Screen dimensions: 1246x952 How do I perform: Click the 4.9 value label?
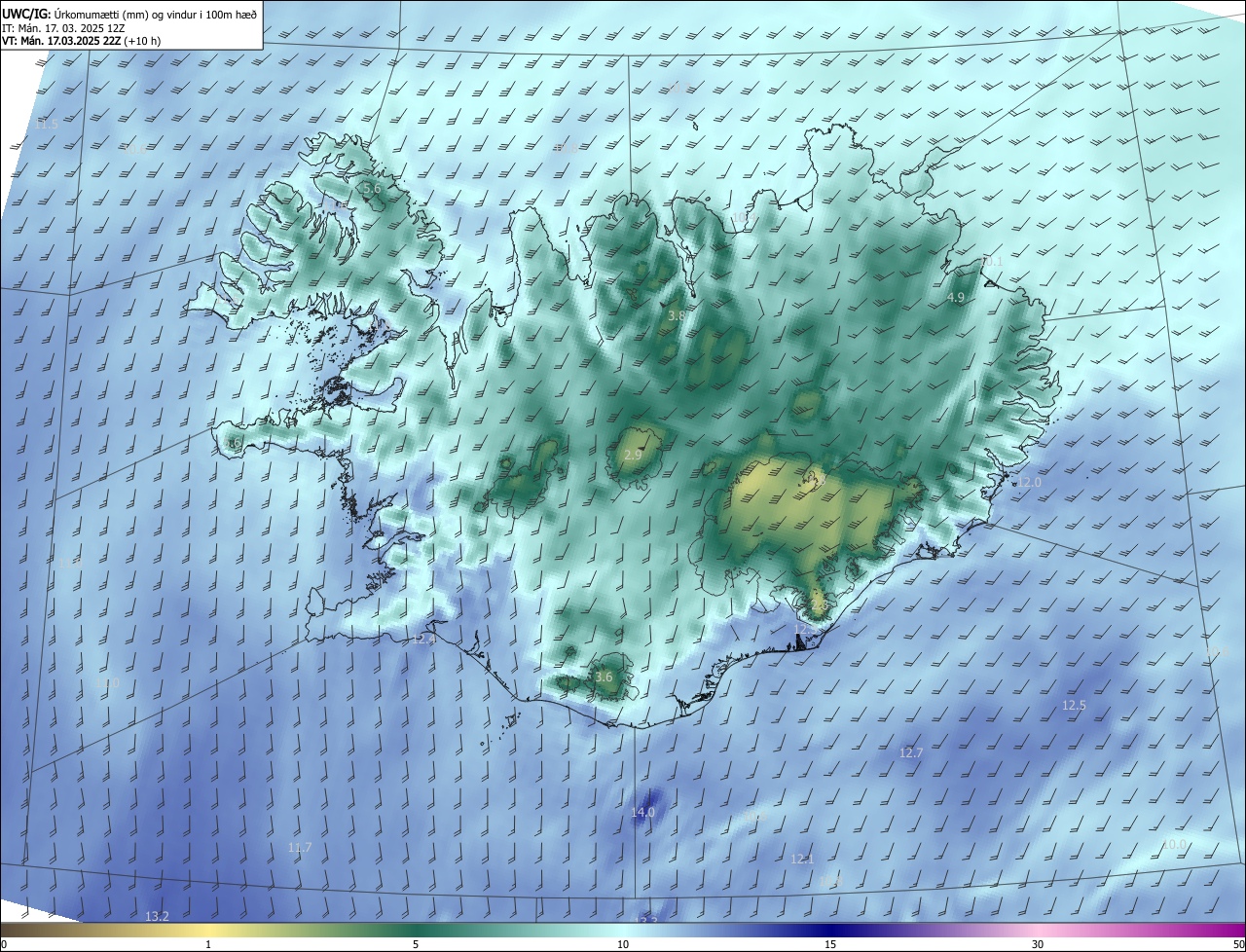[x=956, y=298]
